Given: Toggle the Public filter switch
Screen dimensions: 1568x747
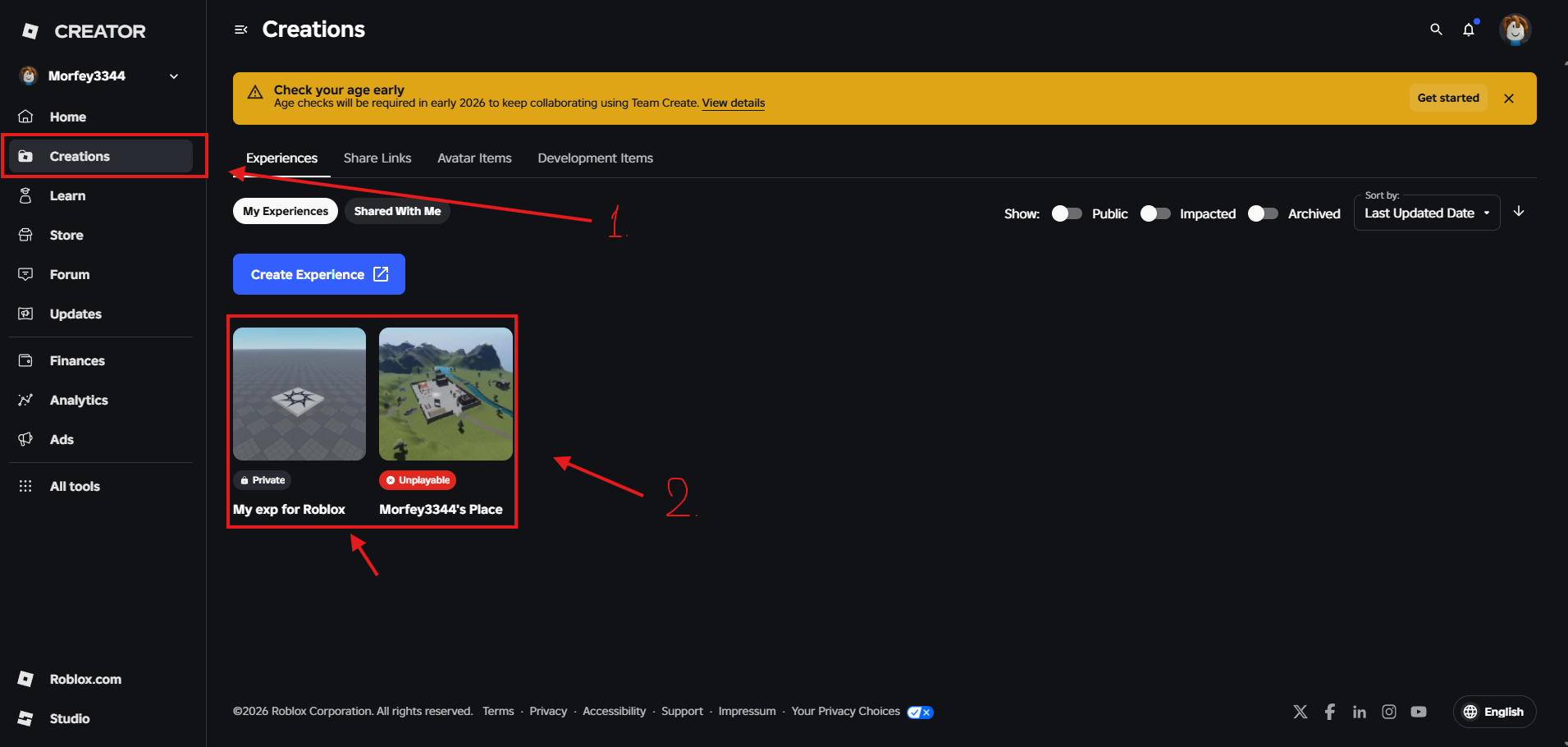Looking at the screenshot, I should point(1067,213).
